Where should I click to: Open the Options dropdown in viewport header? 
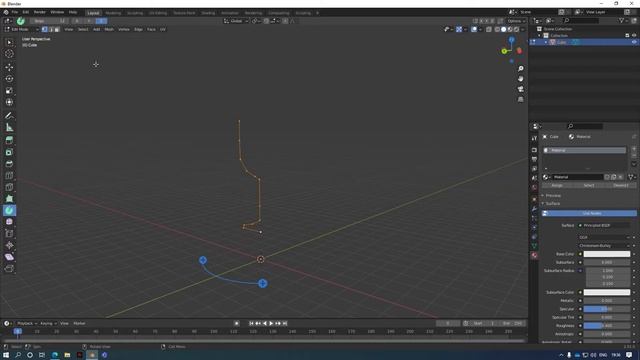click(516, 21)
